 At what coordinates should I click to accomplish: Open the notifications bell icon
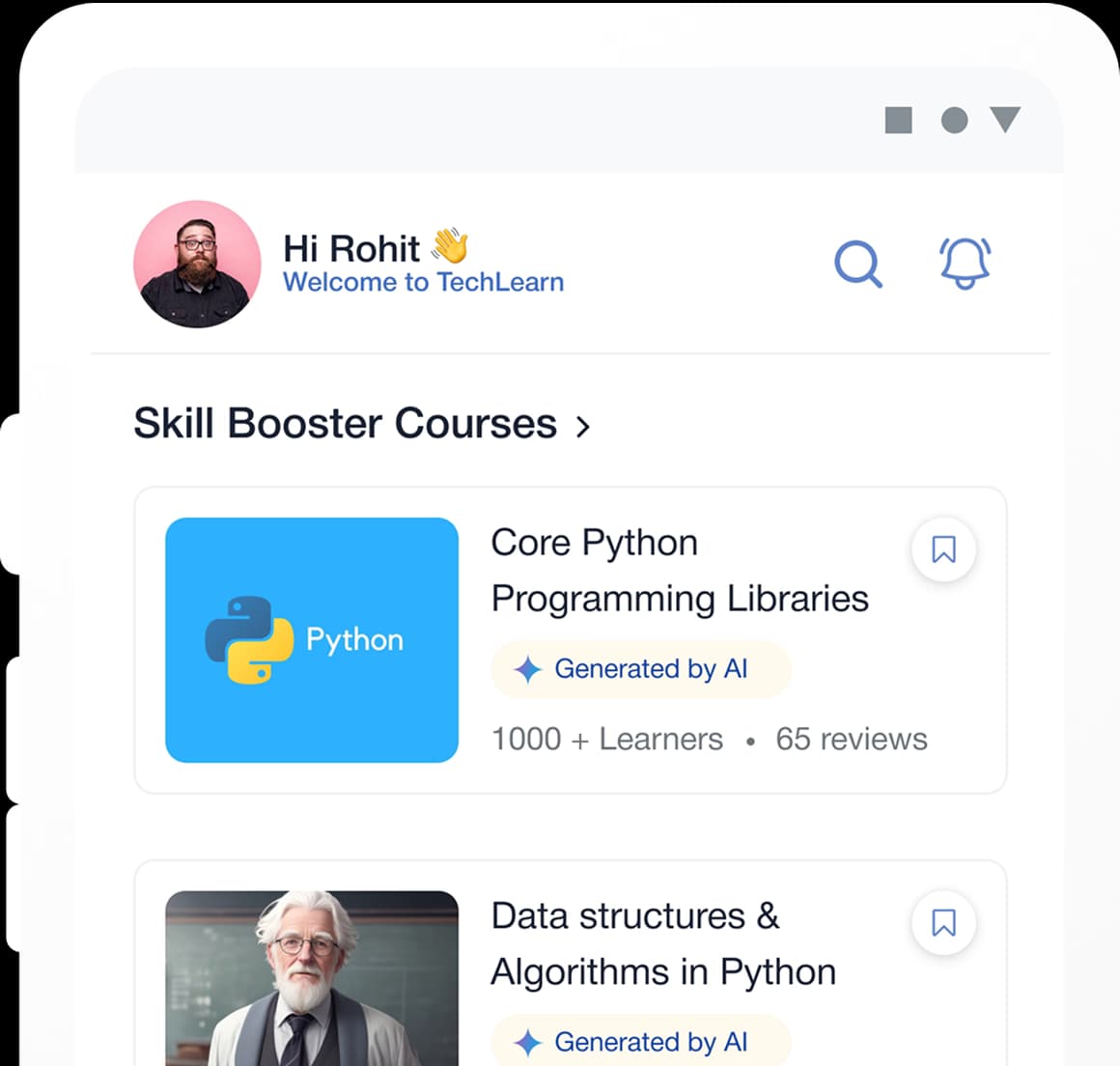pos(965,264)
